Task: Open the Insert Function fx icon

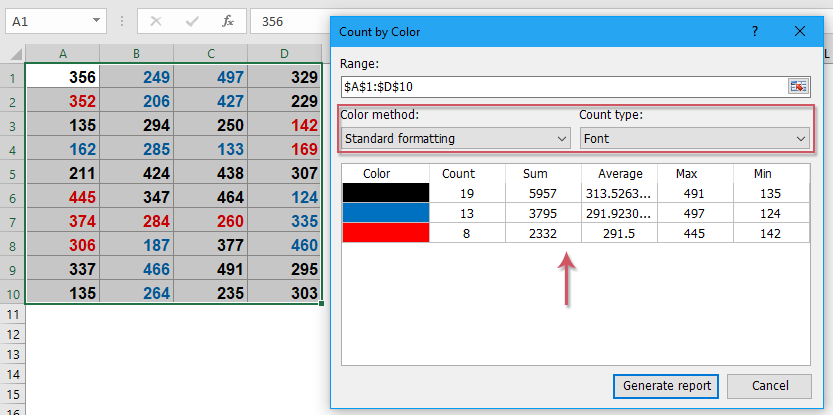Action: pyautogui.click(x=228, y=21)
